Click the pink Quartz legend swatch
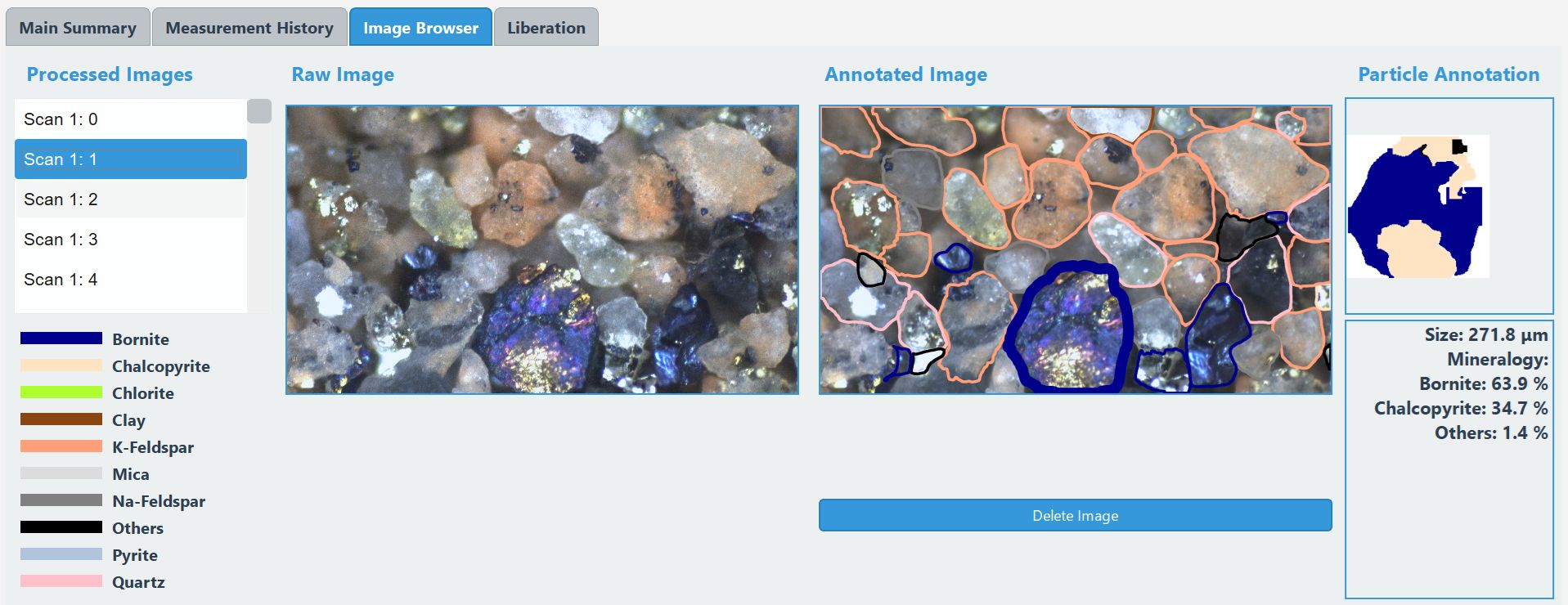 [61, 581]
